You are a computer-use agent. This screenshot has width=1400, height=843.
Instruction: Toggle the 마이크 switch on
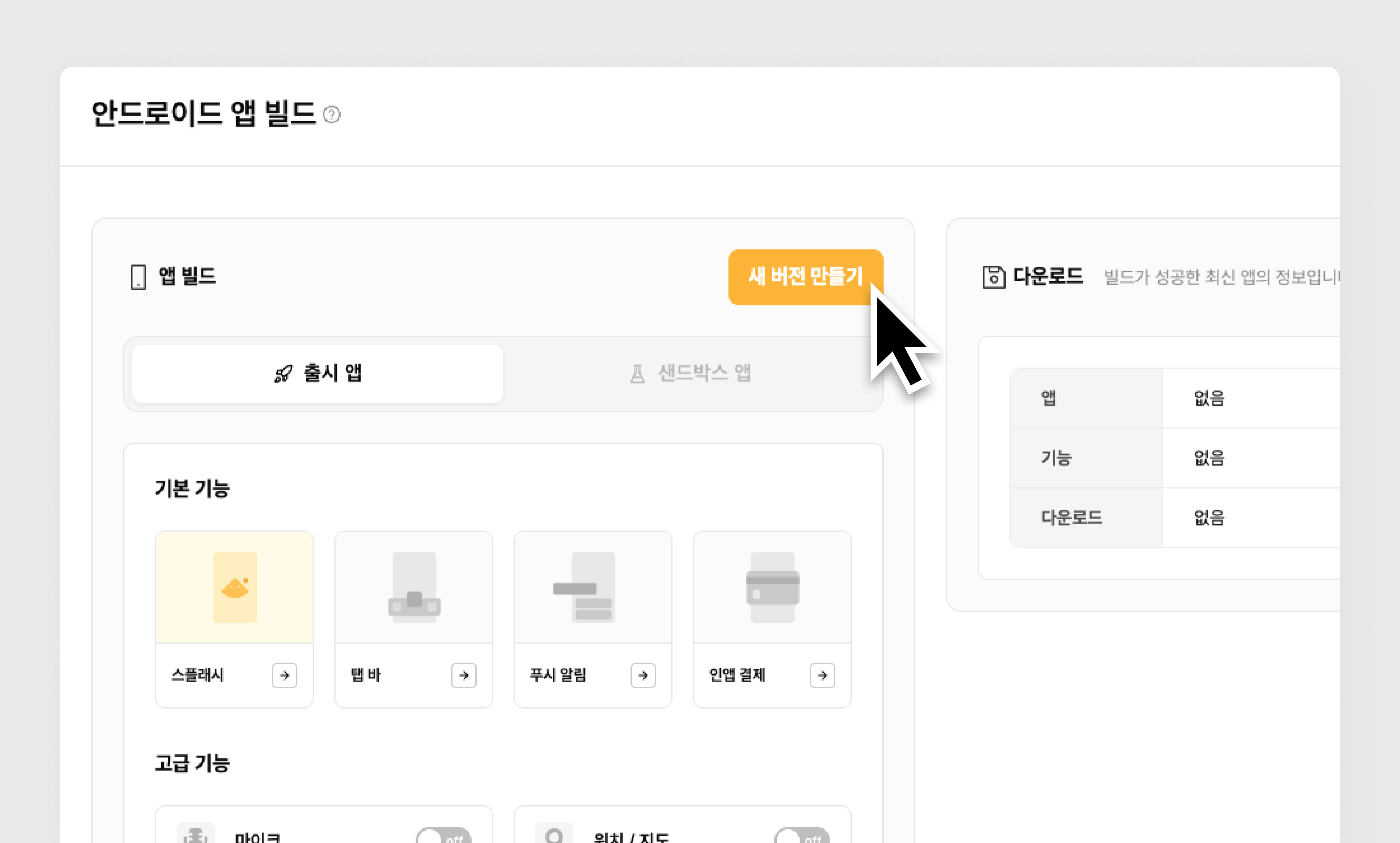coord(443,837)
